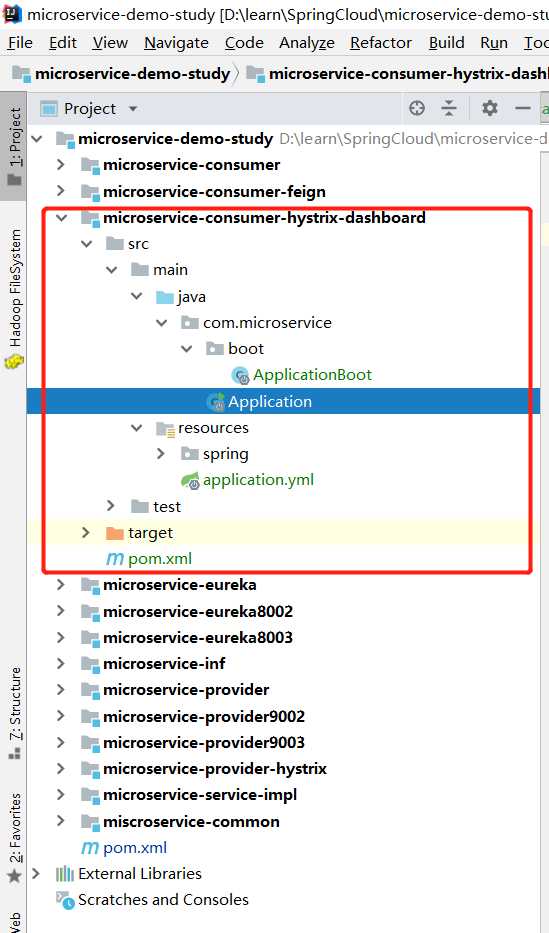This screenshot has width=549, height=933.
Task: Click the orange target folder icon
Action: point(114,533)
